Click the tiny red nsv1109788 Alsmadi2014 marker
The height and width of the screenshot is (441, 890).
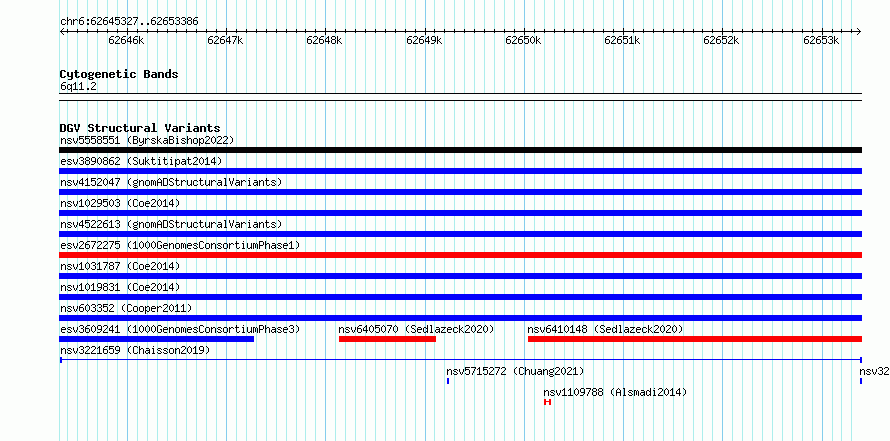547,402
